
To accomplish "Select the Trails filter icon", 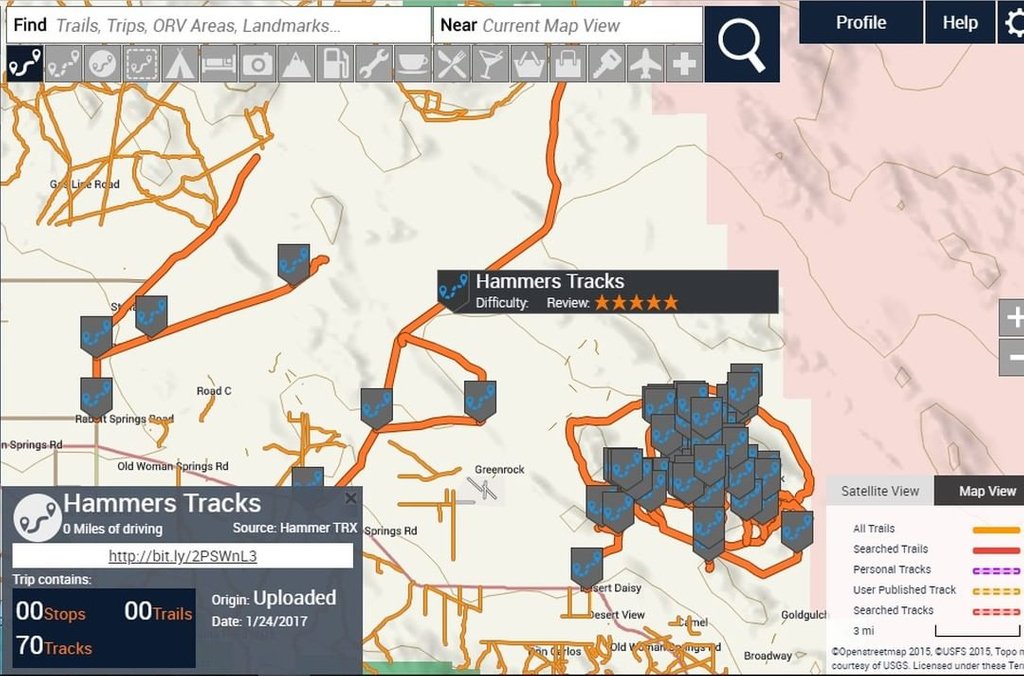I will [25, 64].
